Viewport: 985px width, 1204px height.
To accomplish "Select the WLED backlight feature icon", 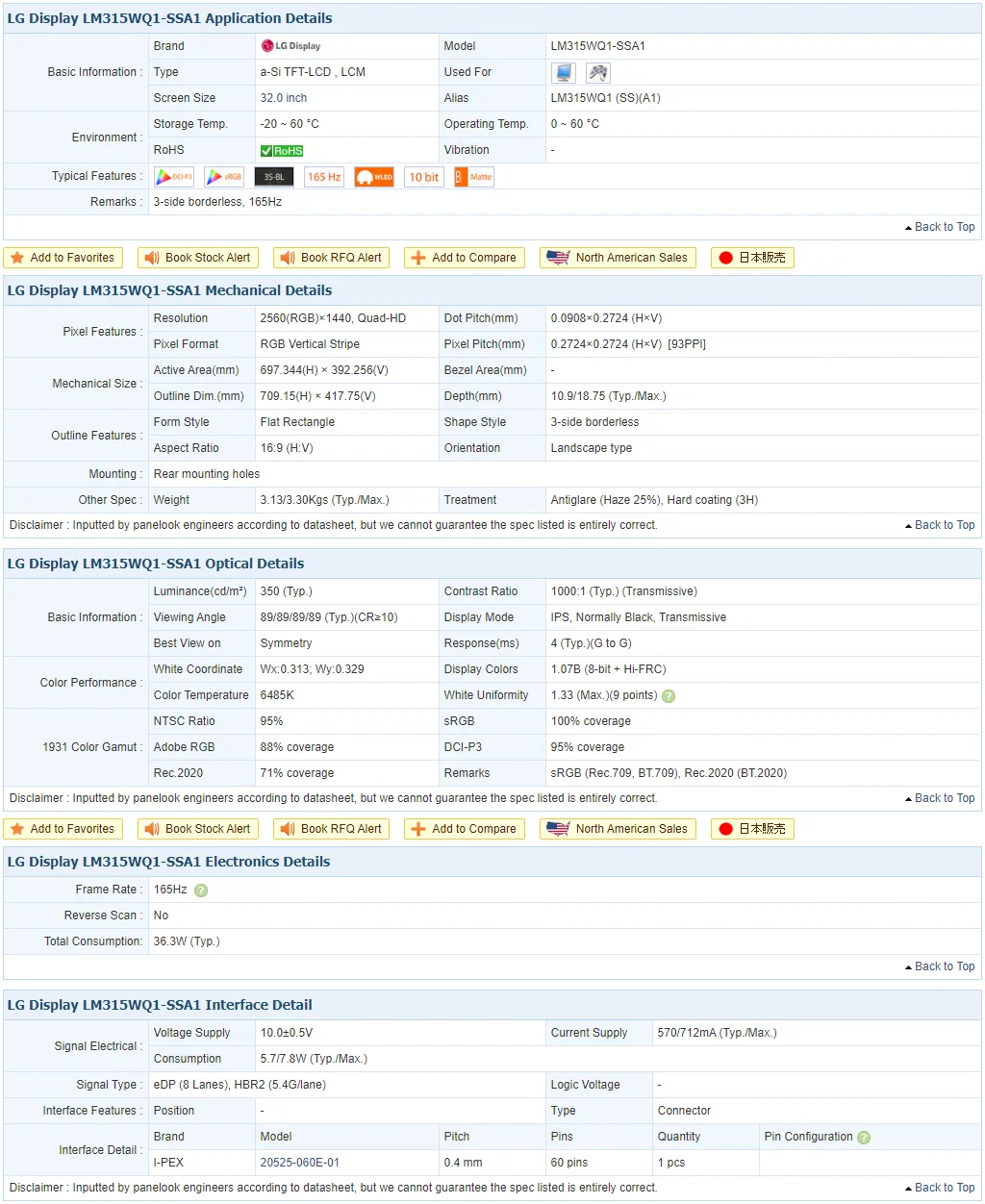I will (x=374, y=177).
